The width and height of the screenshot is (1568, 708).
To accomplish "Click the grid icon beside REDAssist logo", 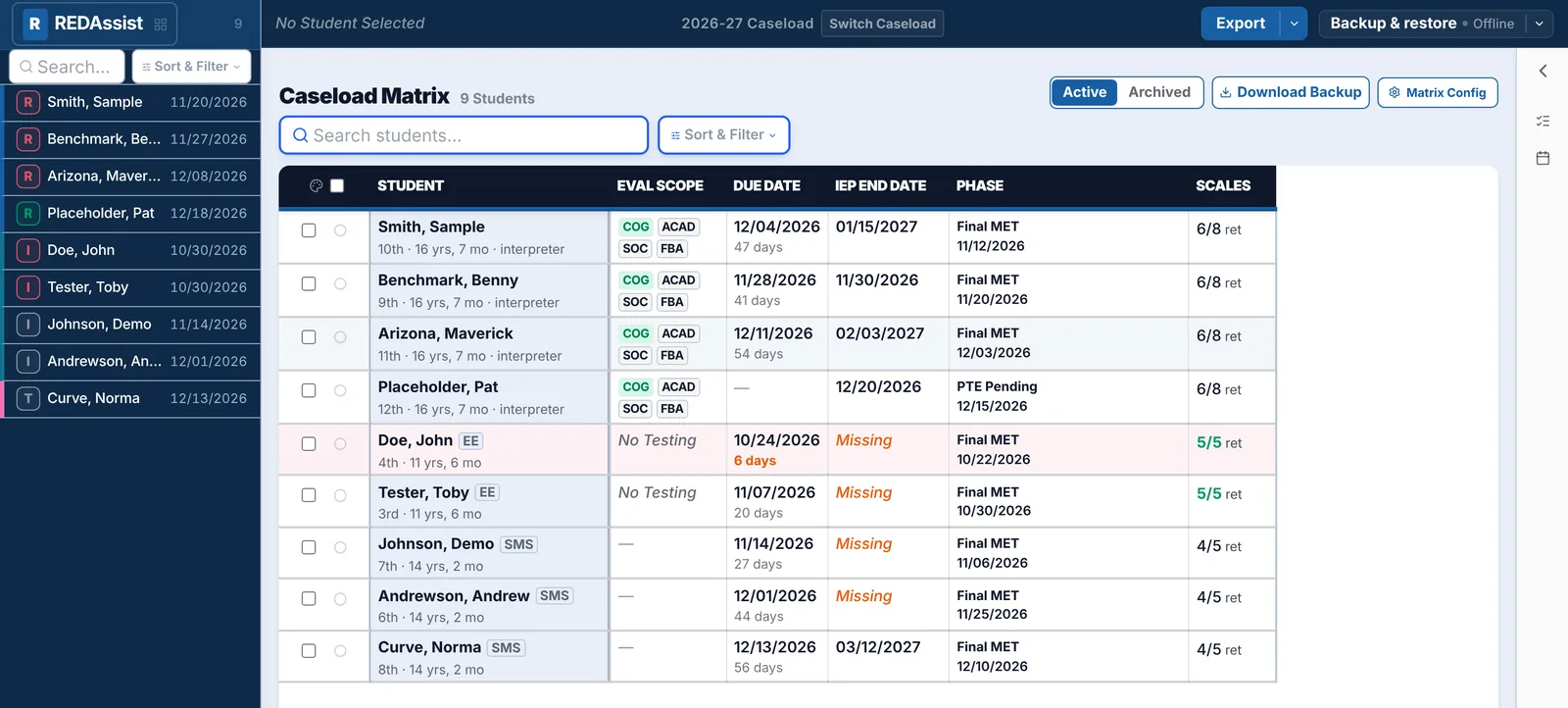I will (x=161, y=25).
